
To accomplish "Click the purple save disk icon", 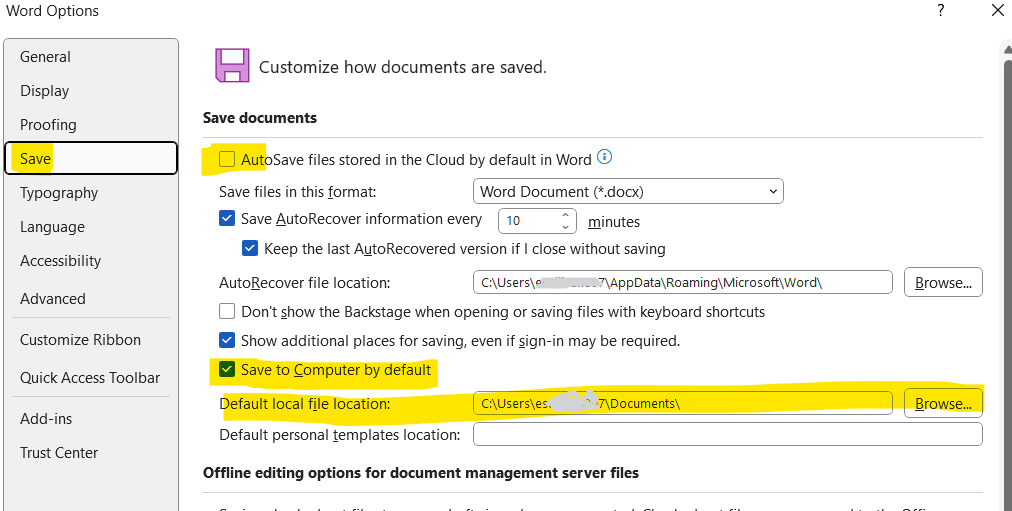I will pyautogui.click(x=232, y=65).
